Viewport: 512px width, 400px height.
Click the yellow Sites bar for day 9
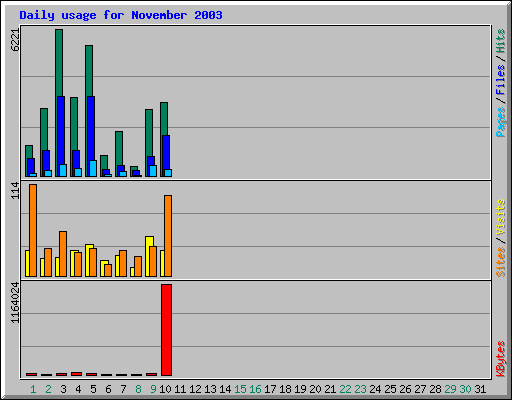pyautogui.click(x=148, y=256)
